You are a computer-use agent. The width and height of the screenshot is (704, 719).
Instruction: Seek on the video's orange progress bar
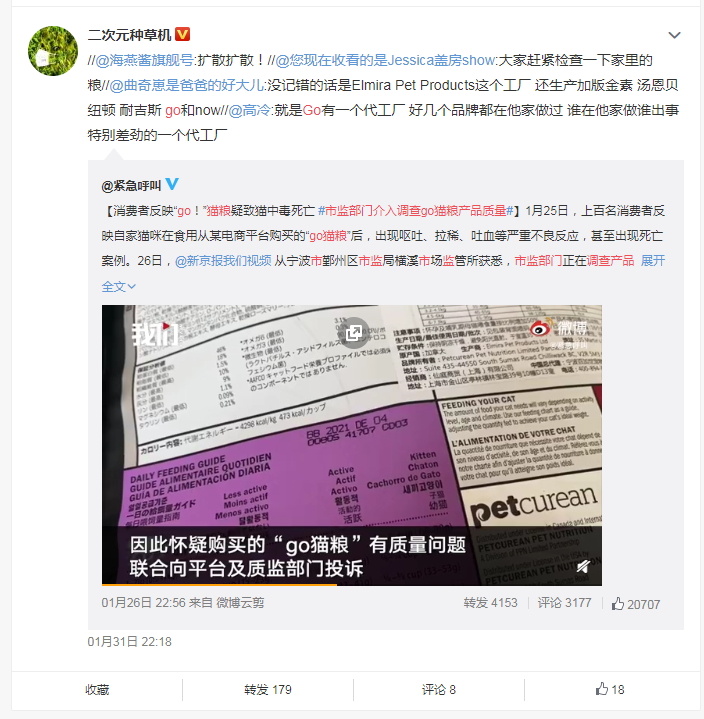352,585
